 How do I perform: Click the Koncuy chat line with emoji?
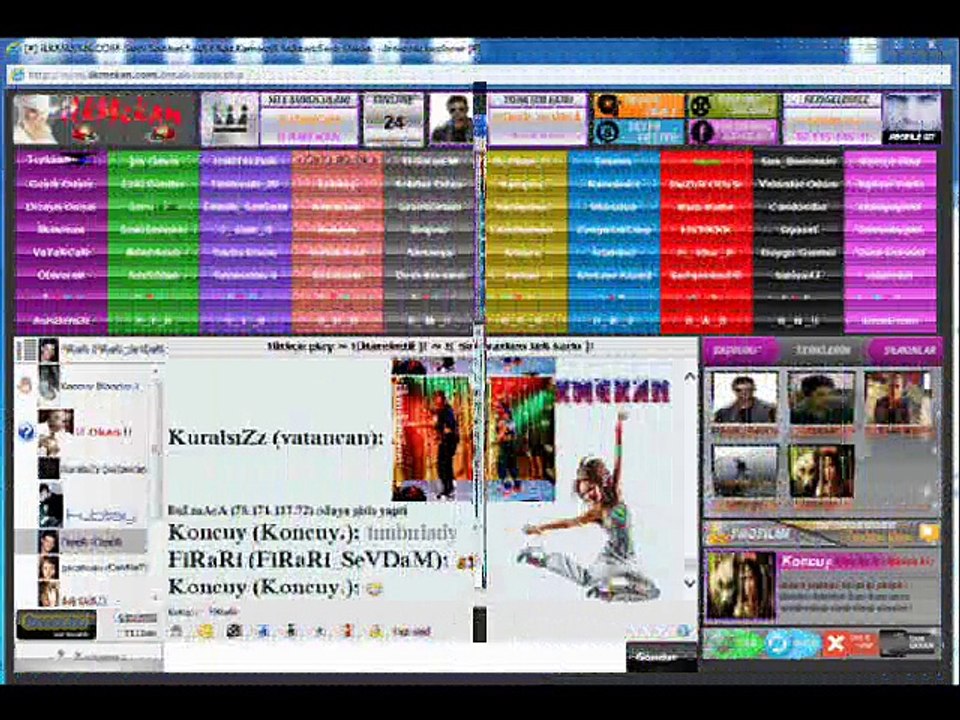(x=276, y=587)
